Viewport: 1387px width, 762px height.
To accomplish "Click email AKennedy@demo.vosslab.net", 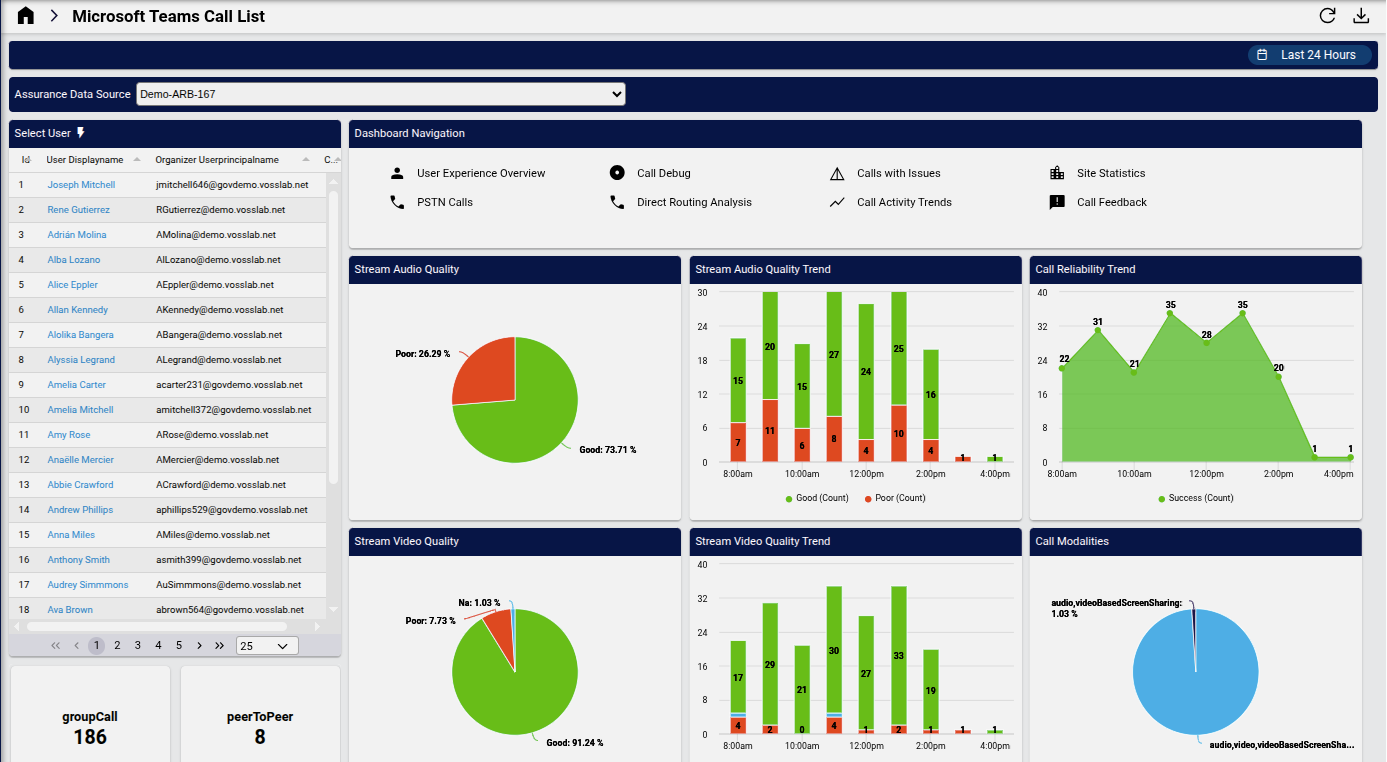I will 219,310.
